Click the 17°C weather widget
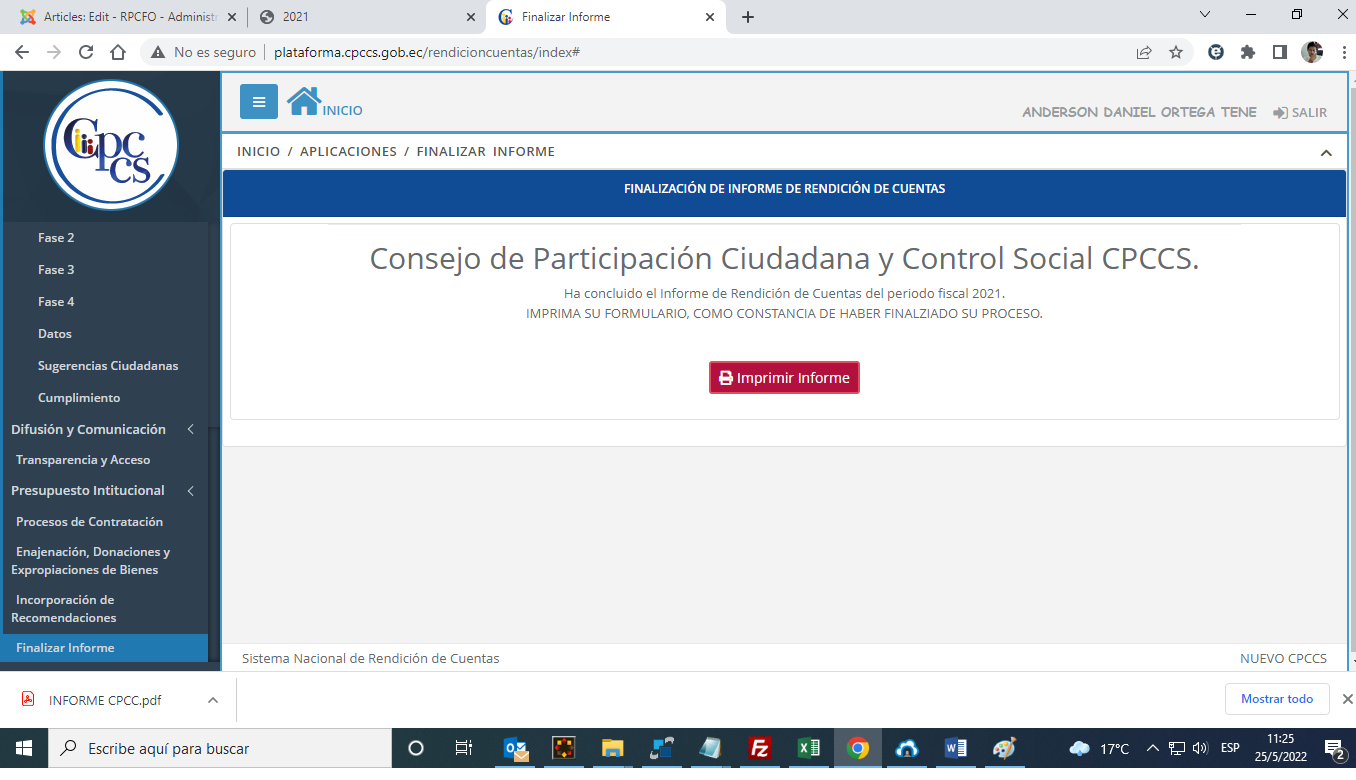1356x780 pixels. (1100, 748)
